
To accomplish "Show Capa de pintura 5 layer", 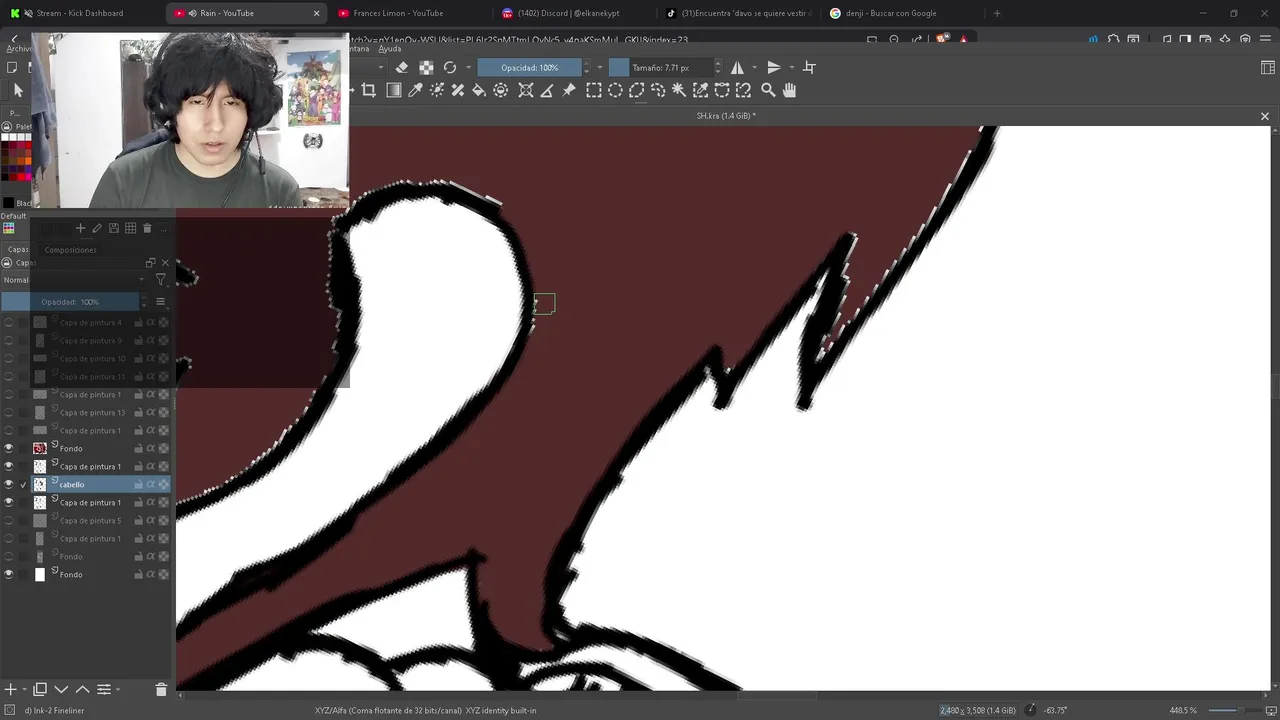I will (x=9, y=520).
